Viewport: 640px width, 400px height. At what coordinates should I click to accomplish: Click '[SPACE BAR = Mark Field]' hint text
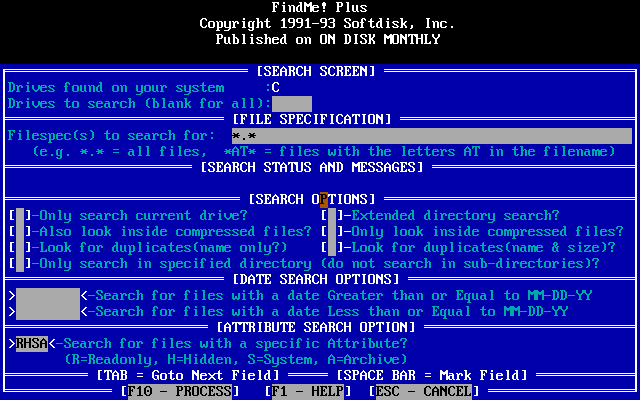(432, 376)
